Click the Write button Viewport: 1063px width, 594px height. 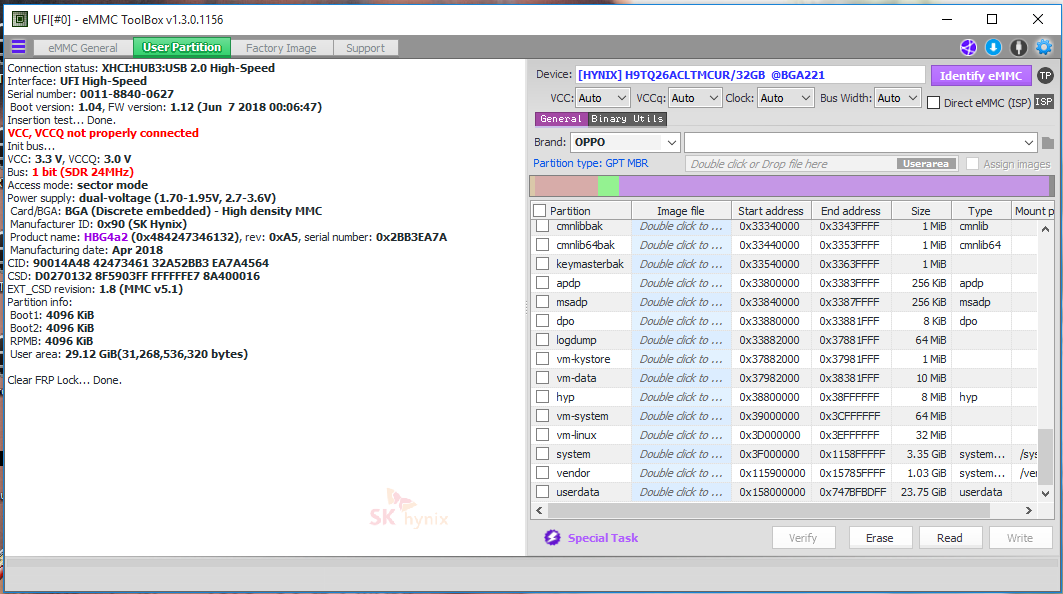[1020, 538]
